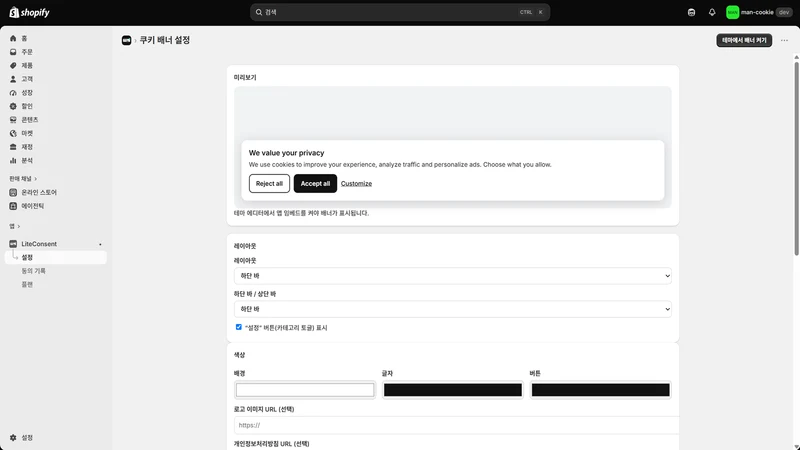
Task: Expand the 판매 채널 section
Action: [23, 179]
